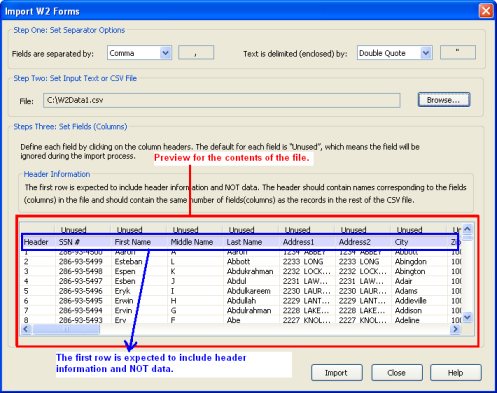Select the 'Last Name' header cell
The height and width of the screenshot is (393, 497).
coord(251,242)
